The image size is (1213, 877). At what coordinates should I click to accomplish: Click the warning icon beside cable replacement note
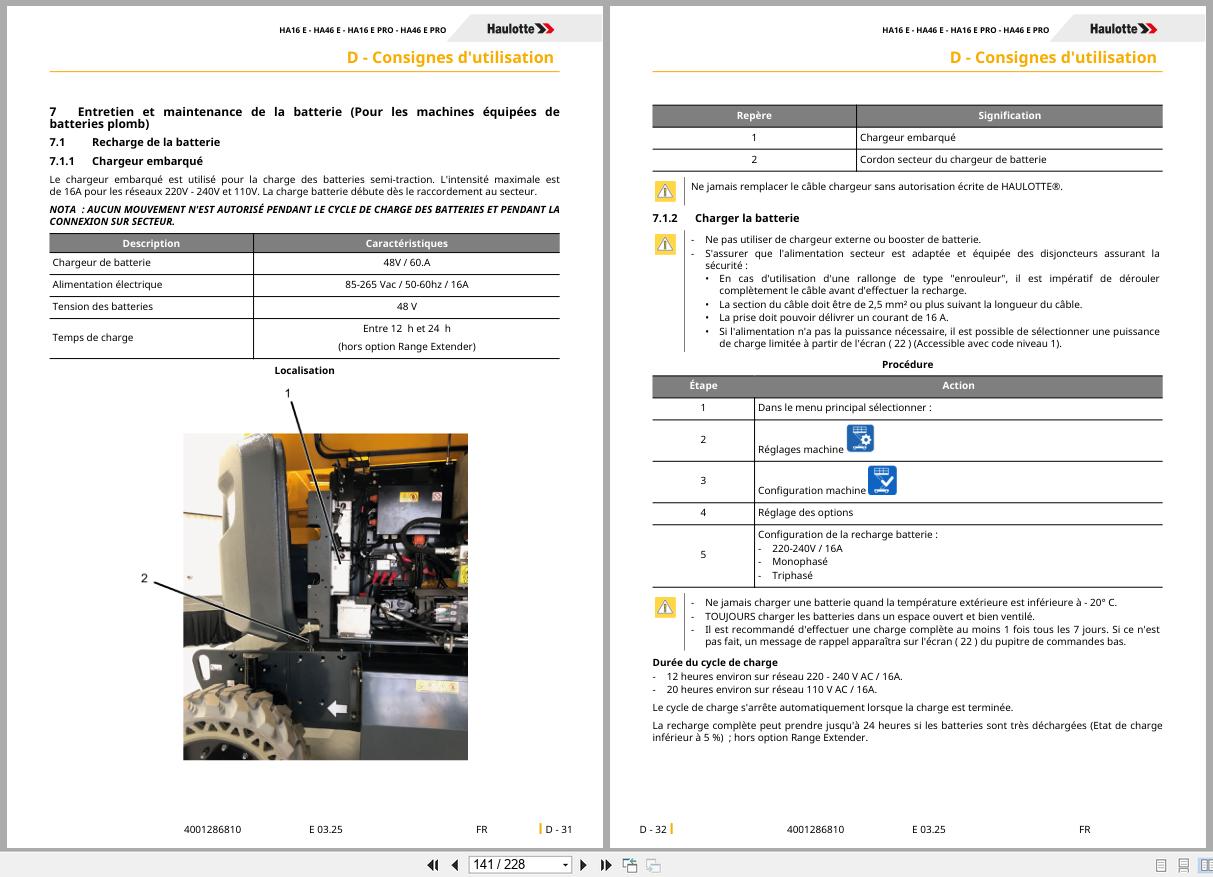coord(665,190)
